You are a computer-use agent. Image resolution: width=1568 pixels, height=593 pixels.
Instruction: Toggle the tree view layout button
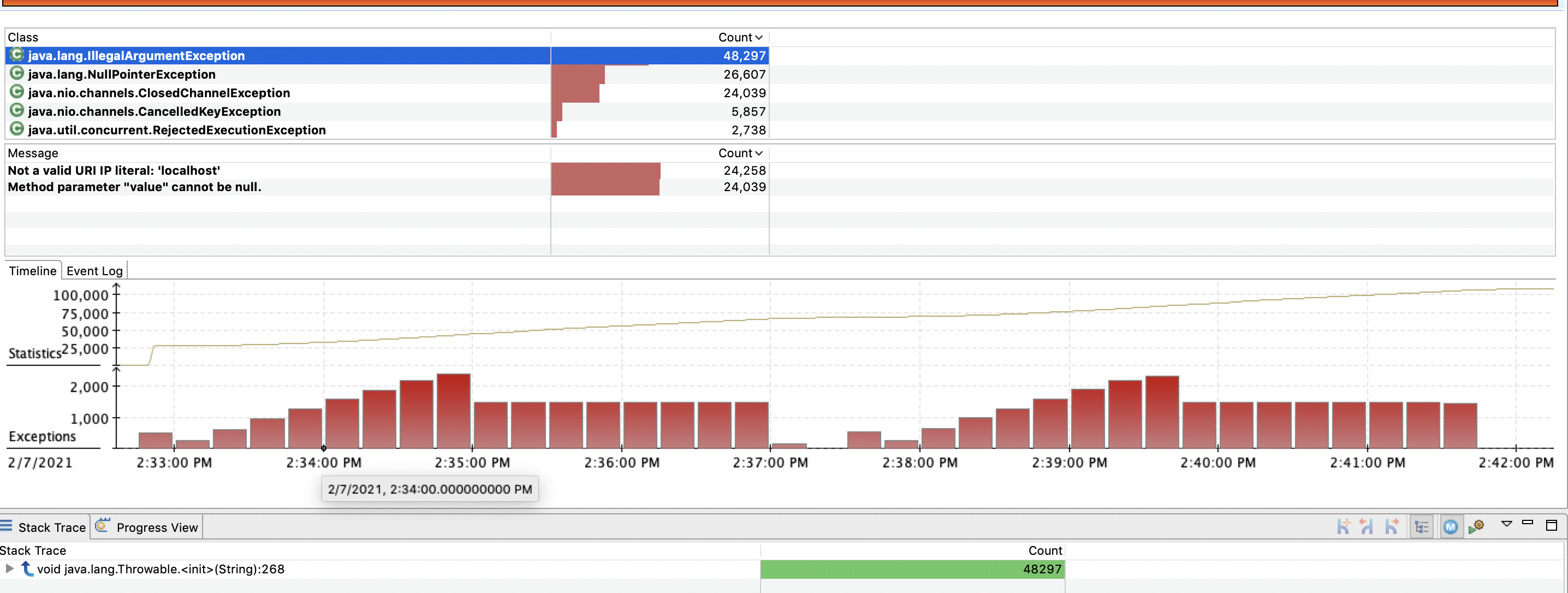click(1422, 526)
